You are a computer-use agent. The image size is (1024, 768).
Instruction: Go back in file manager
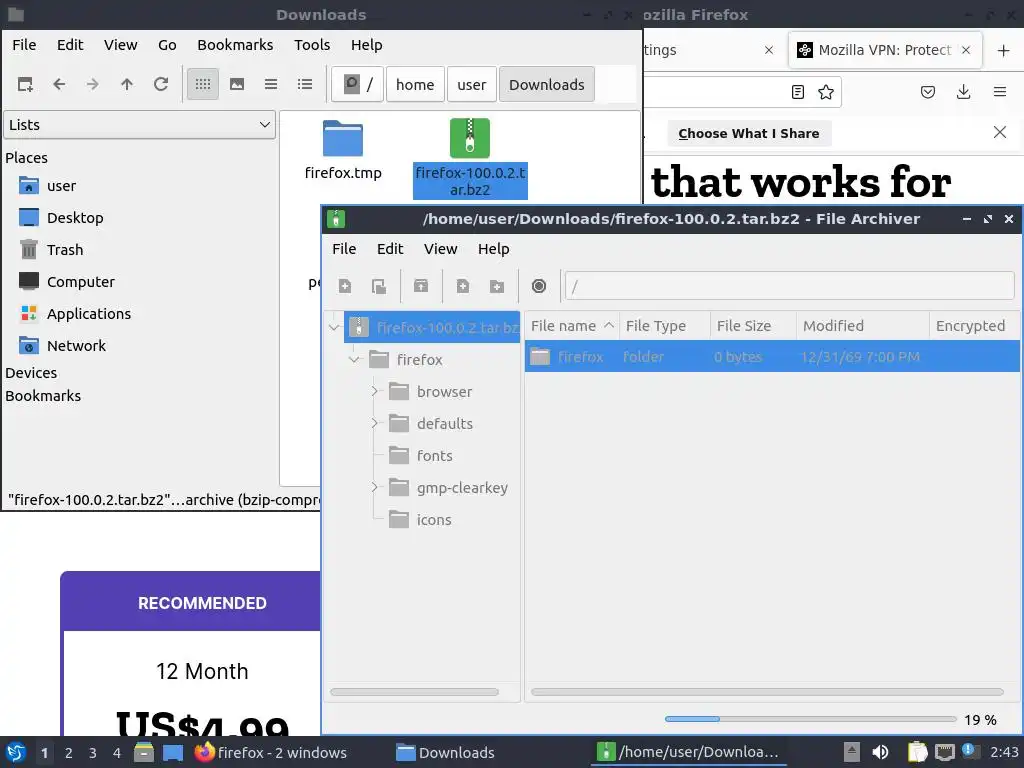click(x=59, y=84)
